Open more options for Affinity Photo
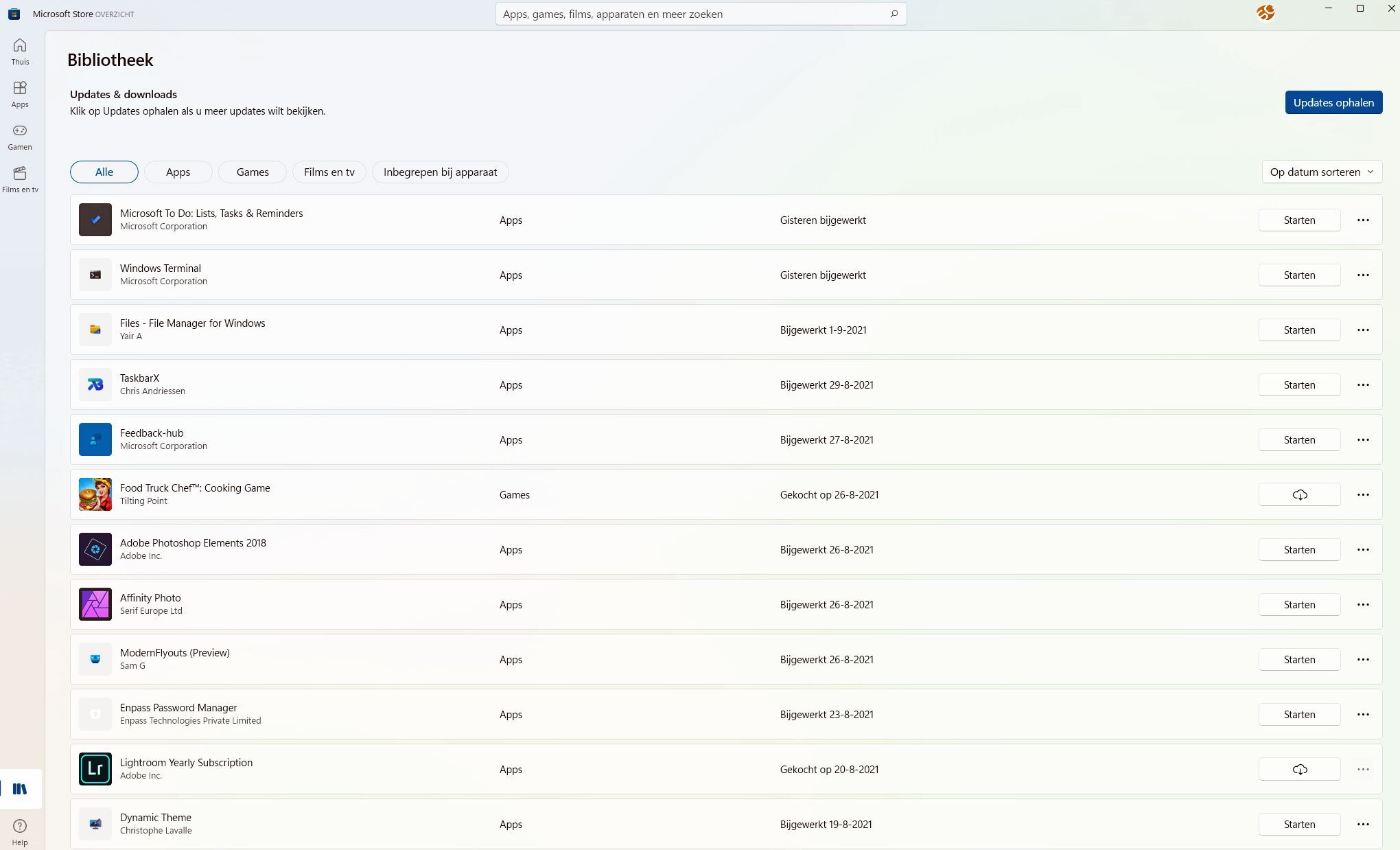This screenshot has height=850, width=1400. [1363, 604]
